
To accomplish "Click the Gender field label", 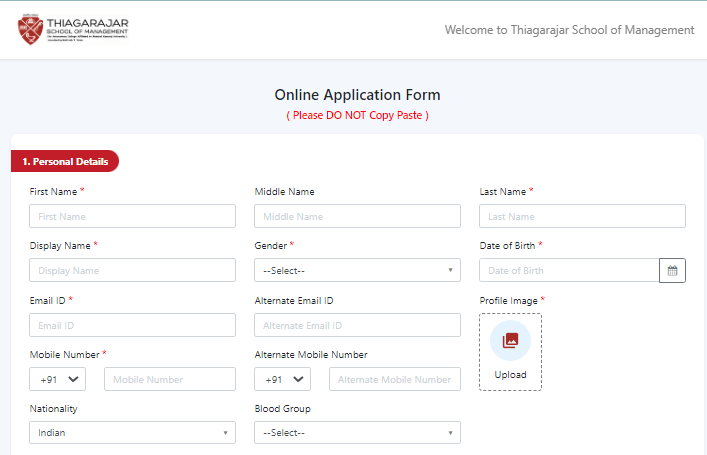I will 271,246.
